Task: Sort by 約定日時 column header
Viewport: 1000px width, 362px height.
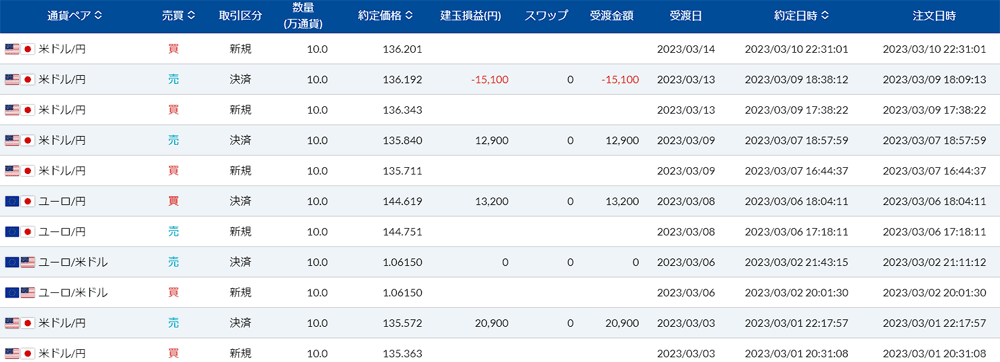Action: pyautogui.click(x=802, y=17)
